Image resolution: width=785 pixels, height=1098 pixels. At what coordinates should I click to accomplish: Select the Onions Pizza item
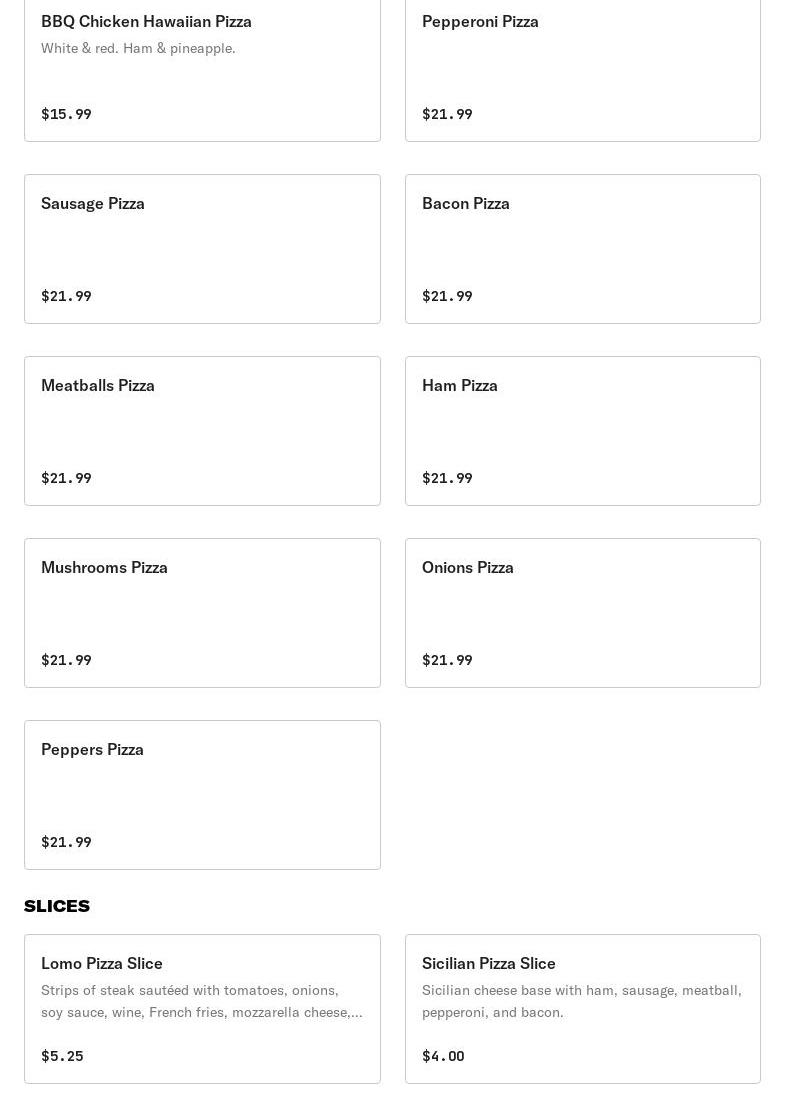(583, 613)
